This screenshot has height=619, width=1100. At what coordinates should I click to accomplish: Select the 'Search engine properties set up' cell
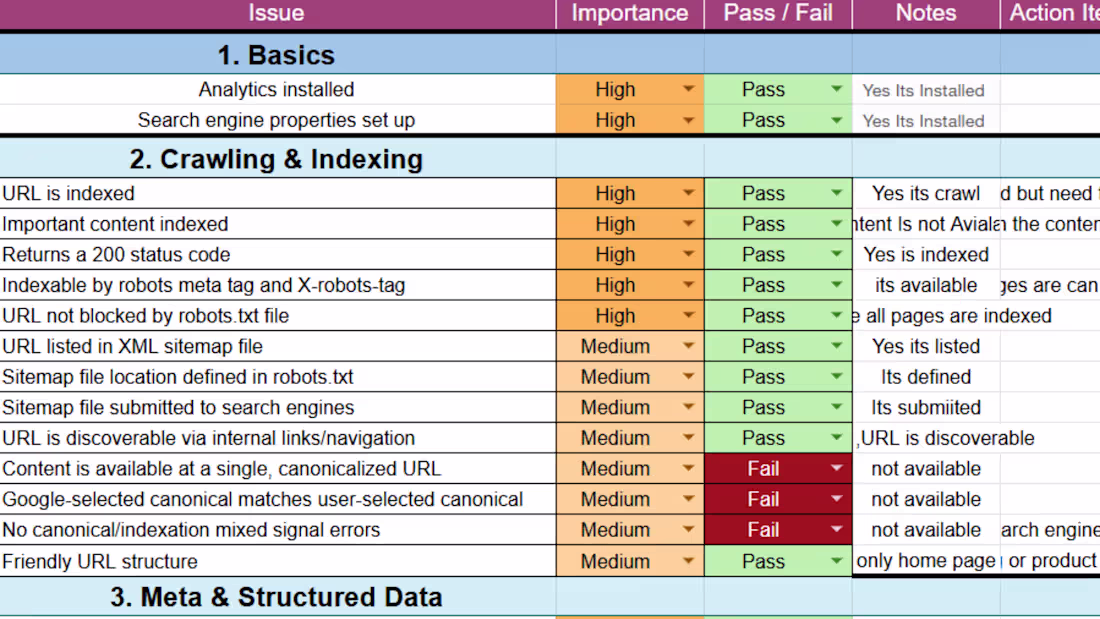click(x=276, y=121)
